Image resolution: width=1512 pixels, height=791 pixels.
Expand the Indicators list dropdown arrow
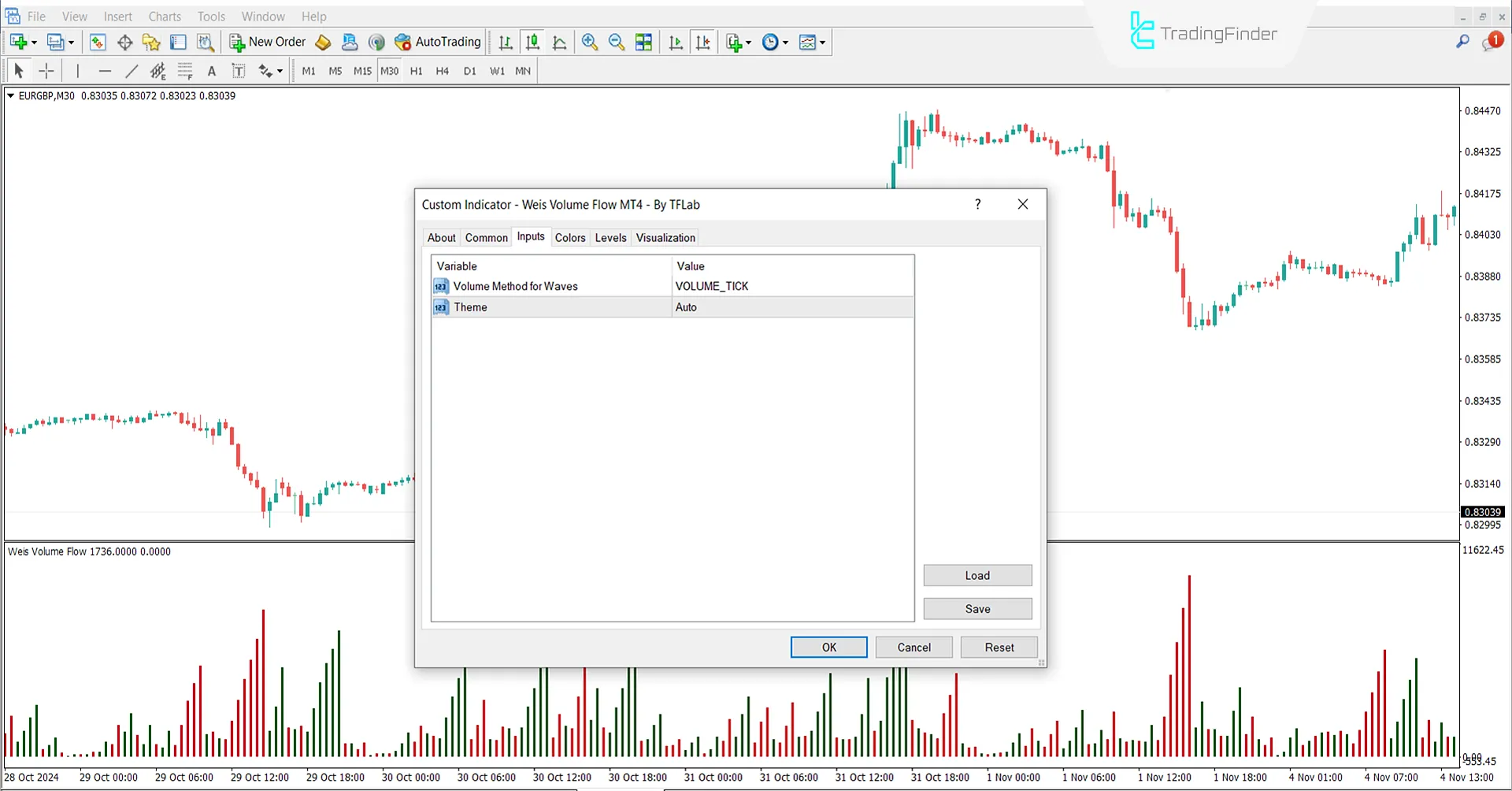748,43
